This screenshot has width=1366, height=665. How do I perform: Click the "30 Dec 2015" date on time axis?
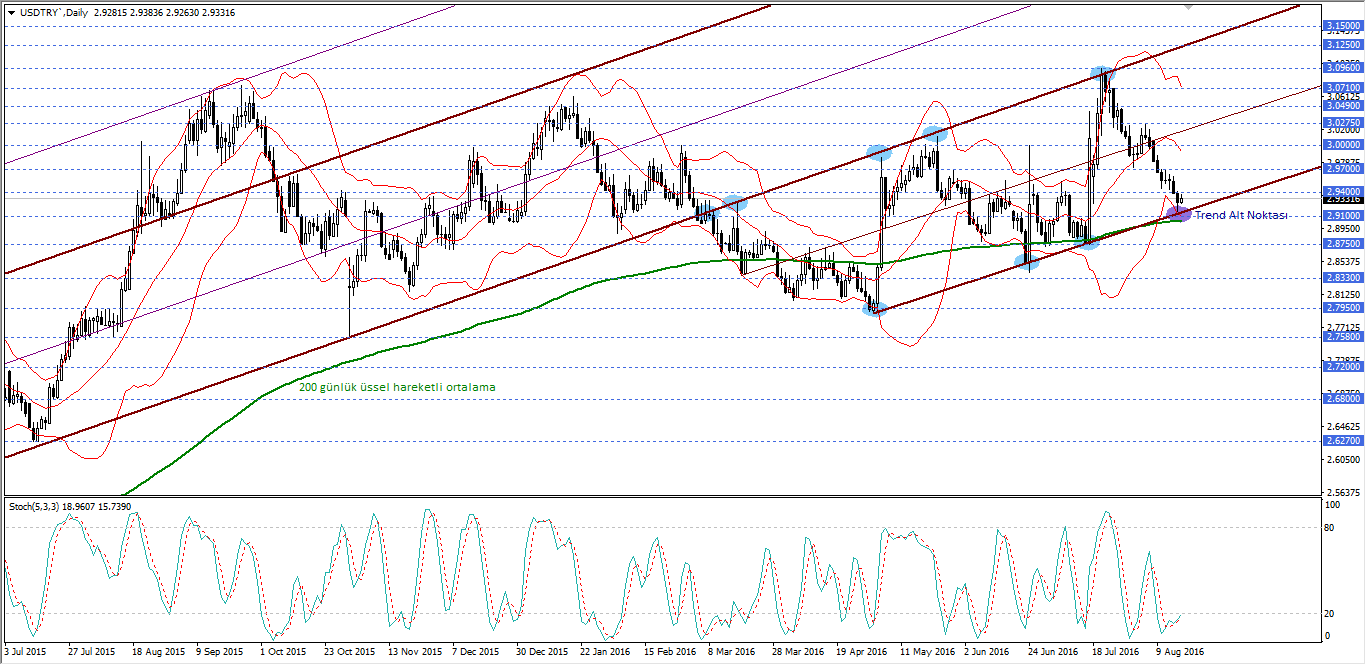[542, 651]
